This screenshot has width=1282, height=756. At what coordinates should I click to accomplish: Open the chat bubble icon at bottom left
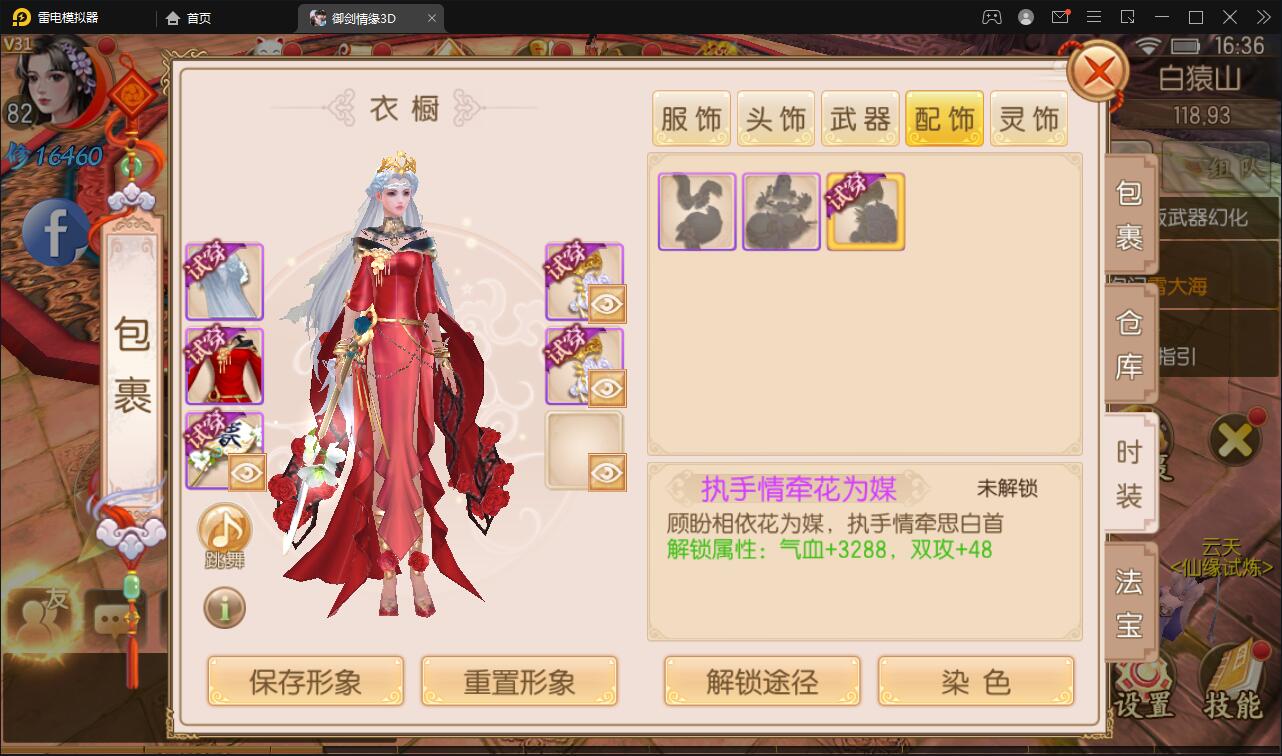(115, 620)
